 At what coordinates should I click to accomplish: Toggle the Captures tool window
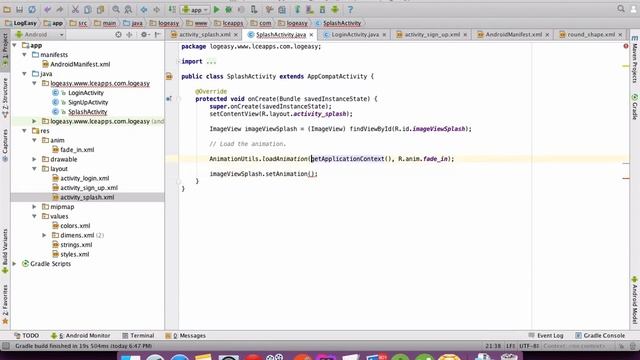pyautogui.click(x=5, y=145)
